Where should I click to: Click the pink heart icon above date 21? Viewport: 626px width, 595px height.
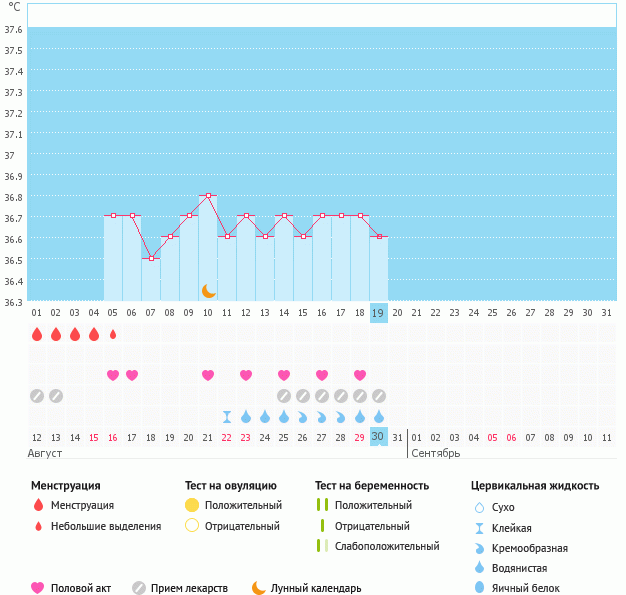(208, 375)
